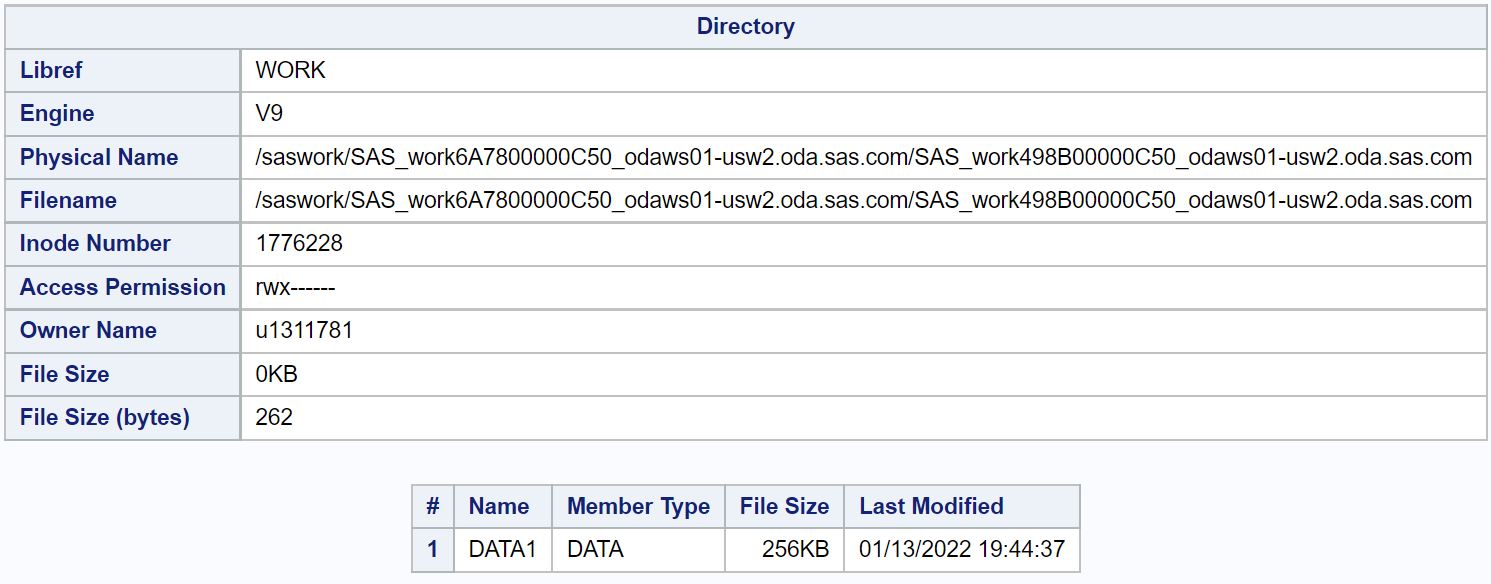Click the Access Permission label
1491x584 pixels.
pos(123,287)
